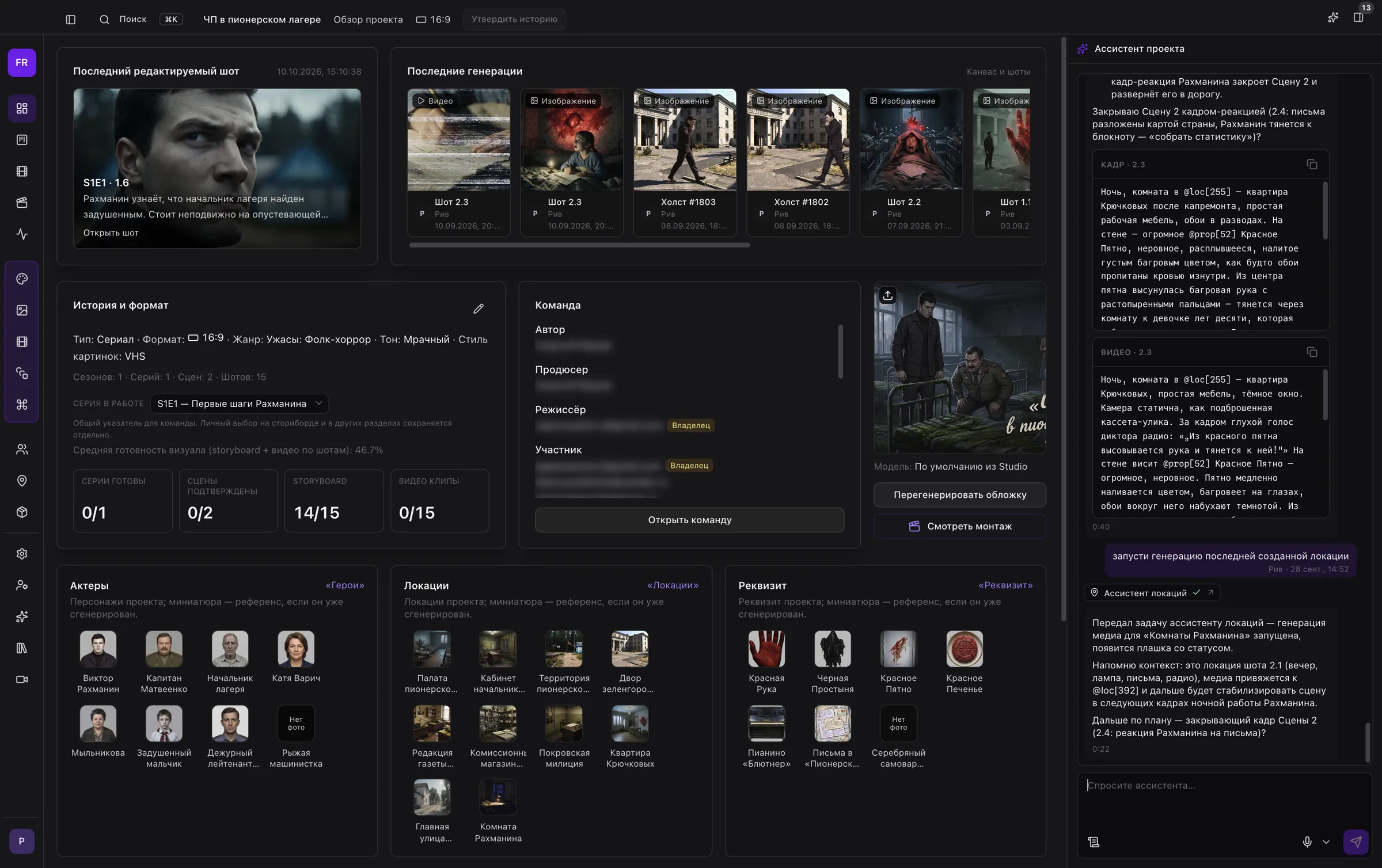The height and width of the screenshot is (868, 1382).
Task: Open the location pin icon in sidebar
Action: [22, 481]
